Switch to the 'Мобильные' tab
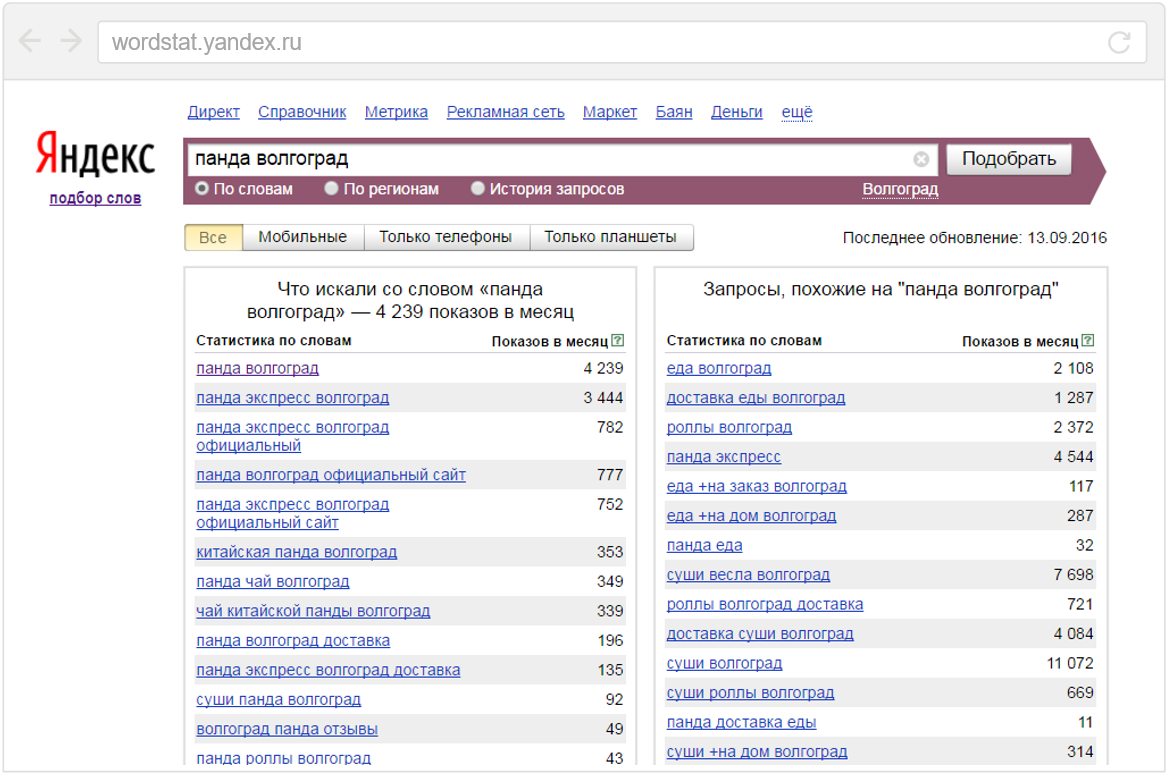This screenshot has height=776, width=1169. pyautogui.click(x=303, y=237)
